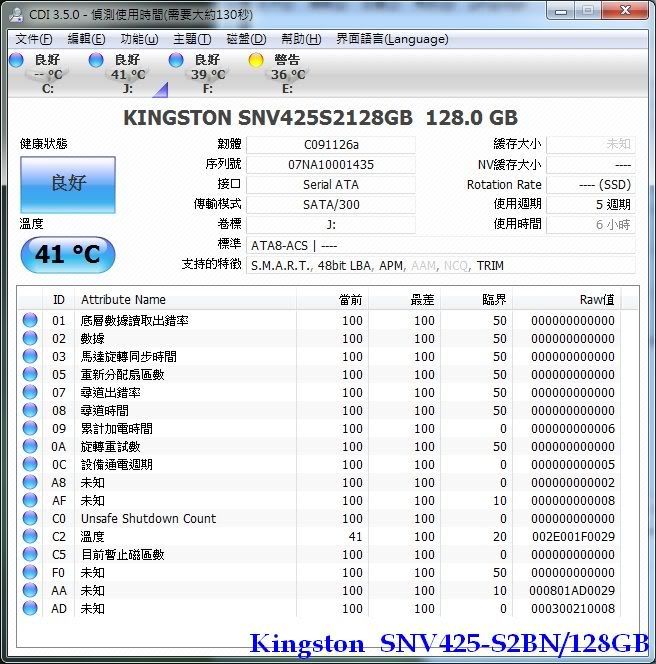Image resolution: width=656 pixels, height=664 pixels.
Task: Click status orb for Unsafe Shutdown Count row
Action: click(30, 518)
